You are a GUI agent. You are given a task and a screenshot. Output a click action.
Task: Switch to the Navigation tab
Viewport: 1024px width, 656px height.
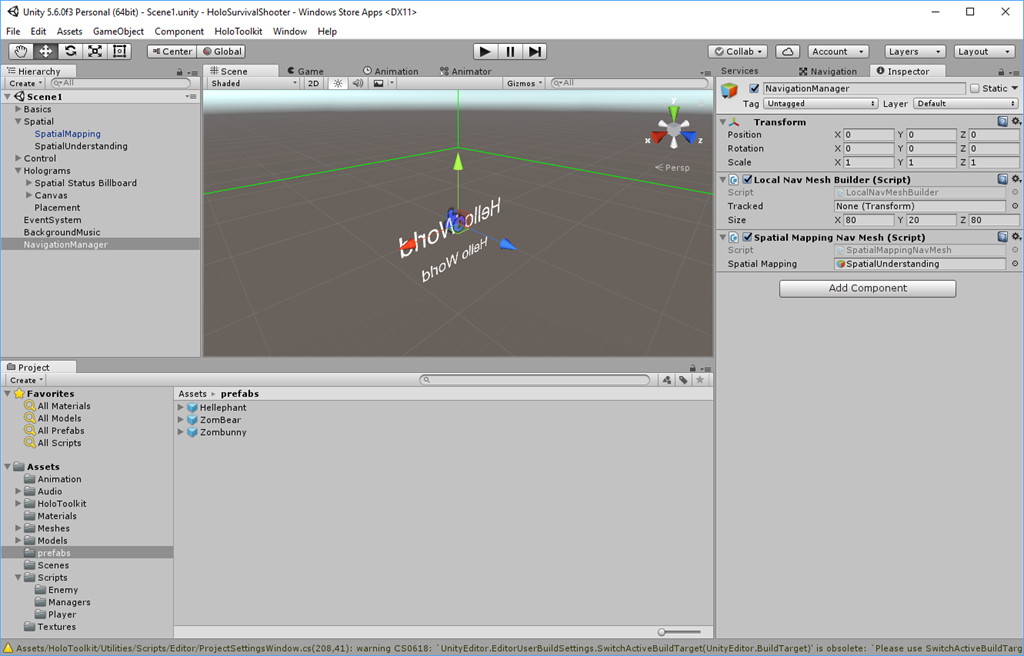click(828, 71)
